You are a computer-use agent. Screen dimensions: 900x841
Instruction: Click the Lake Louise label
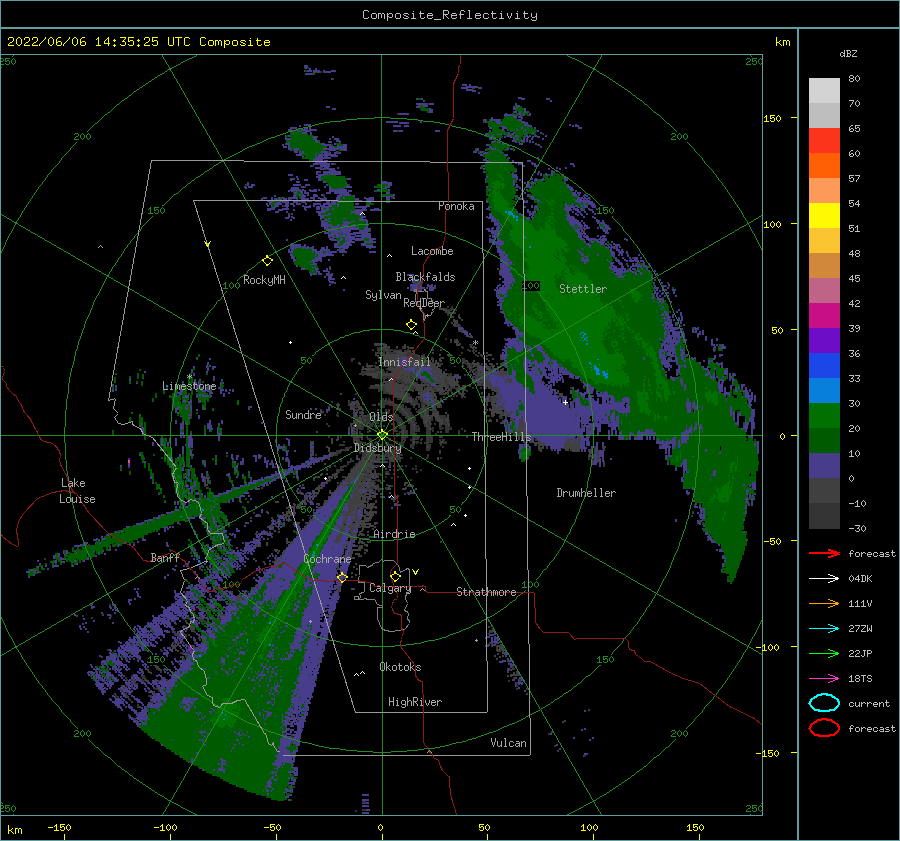[x=77, y=491]
